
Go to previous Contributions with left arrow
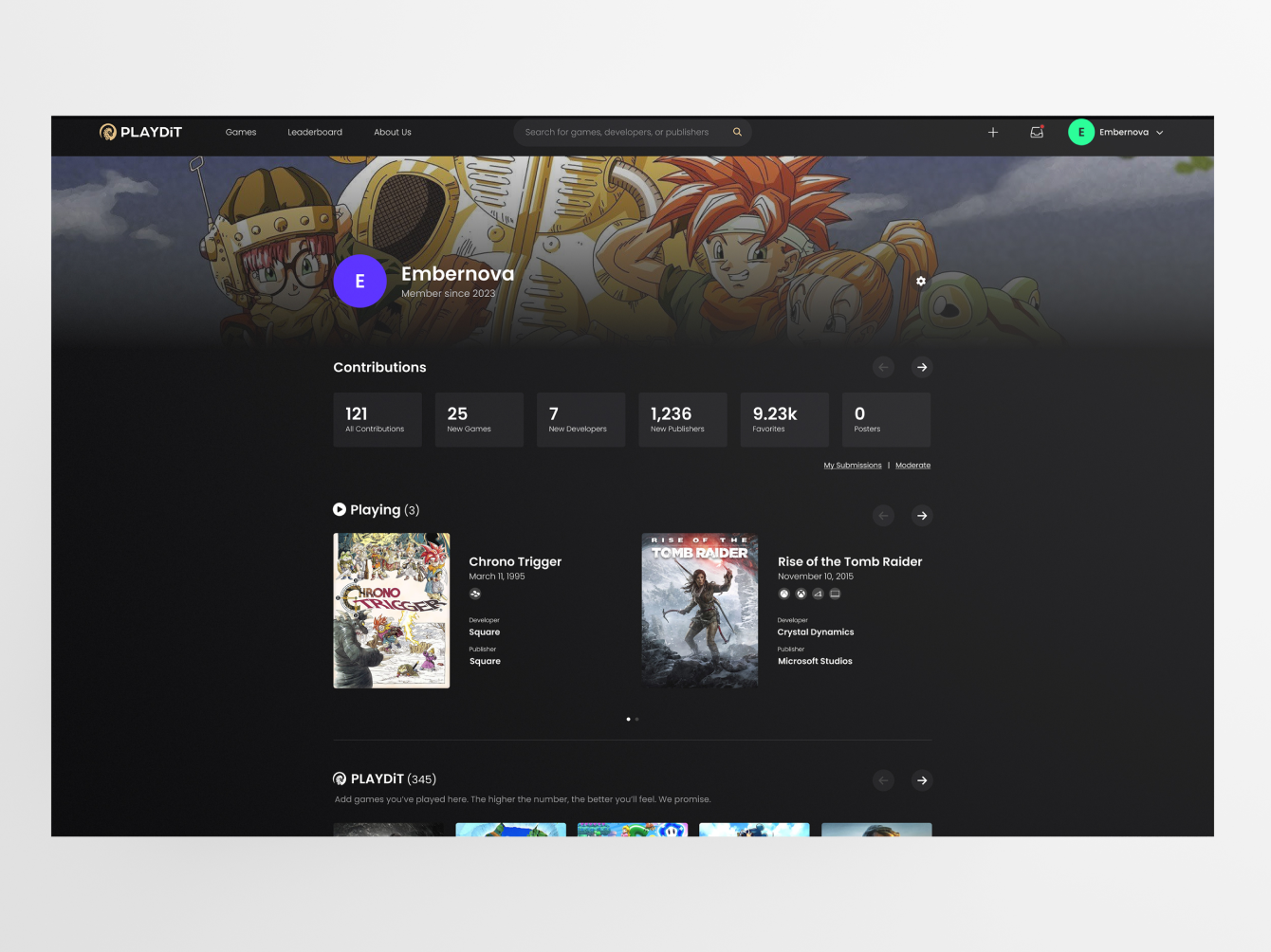[x=883, y=367]
